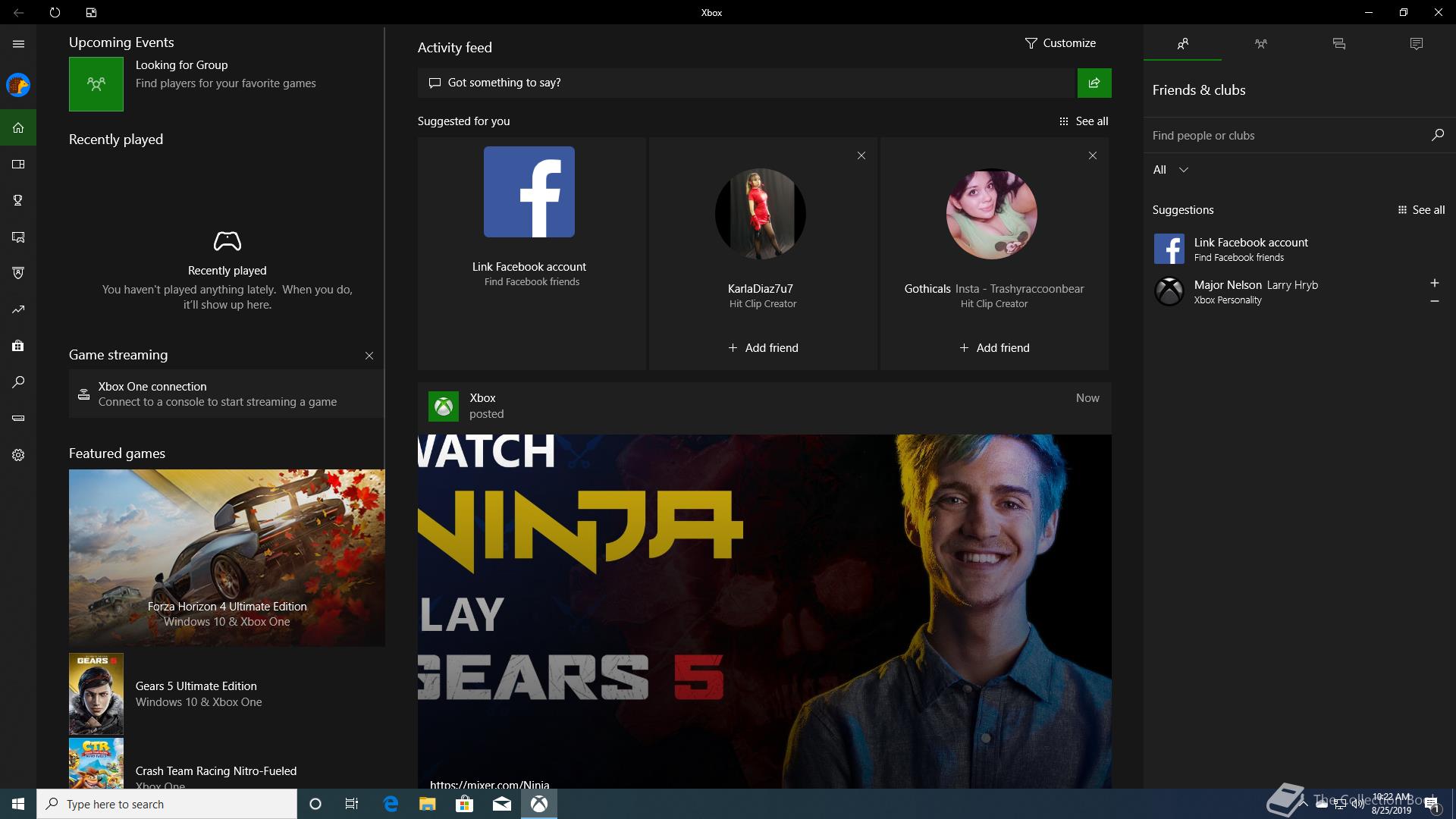Open Gothicals profile picture

[992, 214]
